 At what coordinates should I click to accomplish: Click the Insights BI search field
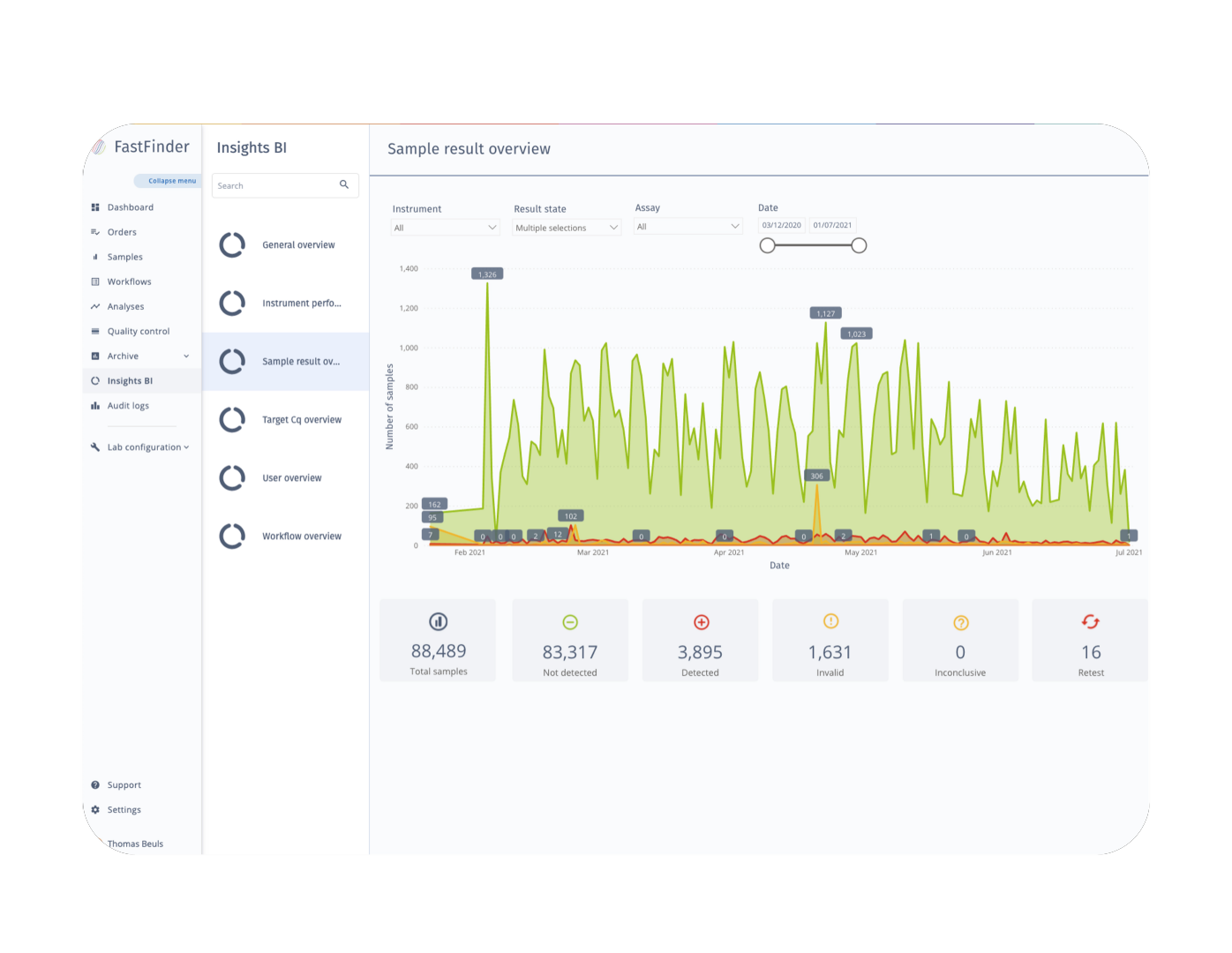coord(285,185)
